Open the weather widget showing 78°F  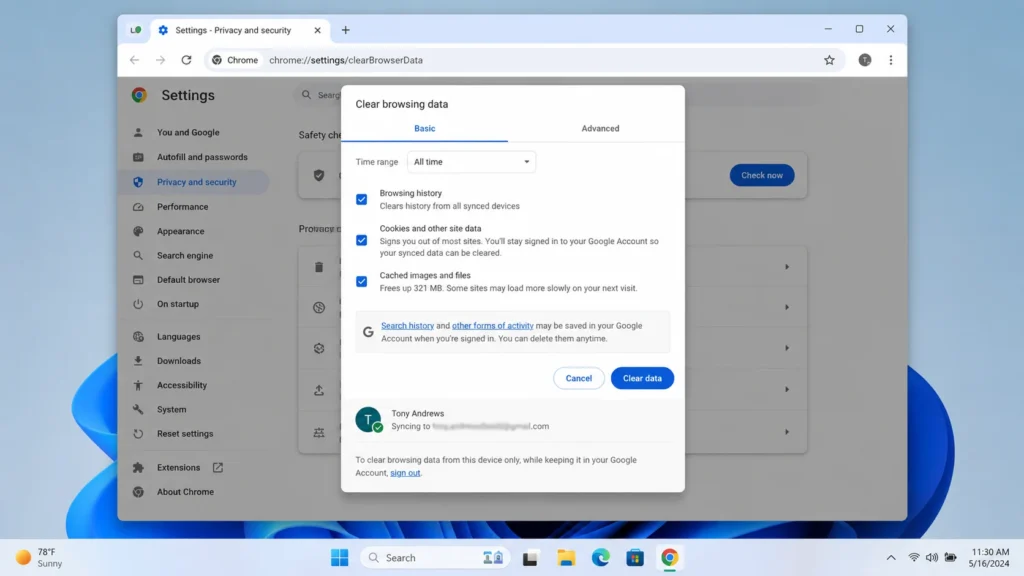(x=39, y=558)
